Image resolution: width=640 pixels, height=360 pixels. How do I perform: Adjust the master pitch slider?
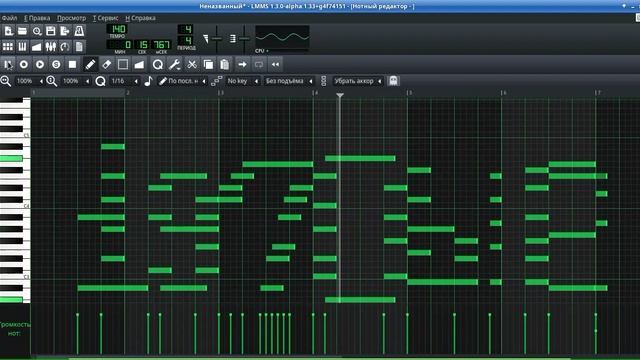[244, 38]
